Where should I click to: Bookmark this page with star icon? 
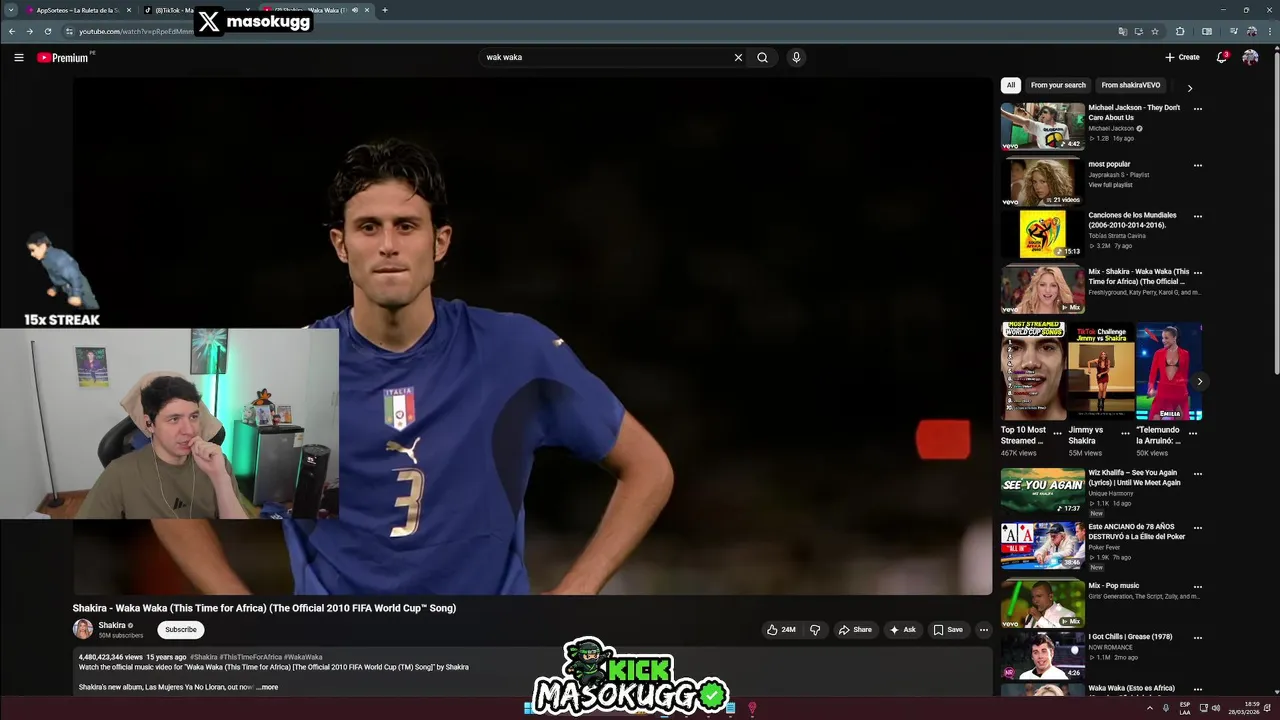coord(1155,31)
